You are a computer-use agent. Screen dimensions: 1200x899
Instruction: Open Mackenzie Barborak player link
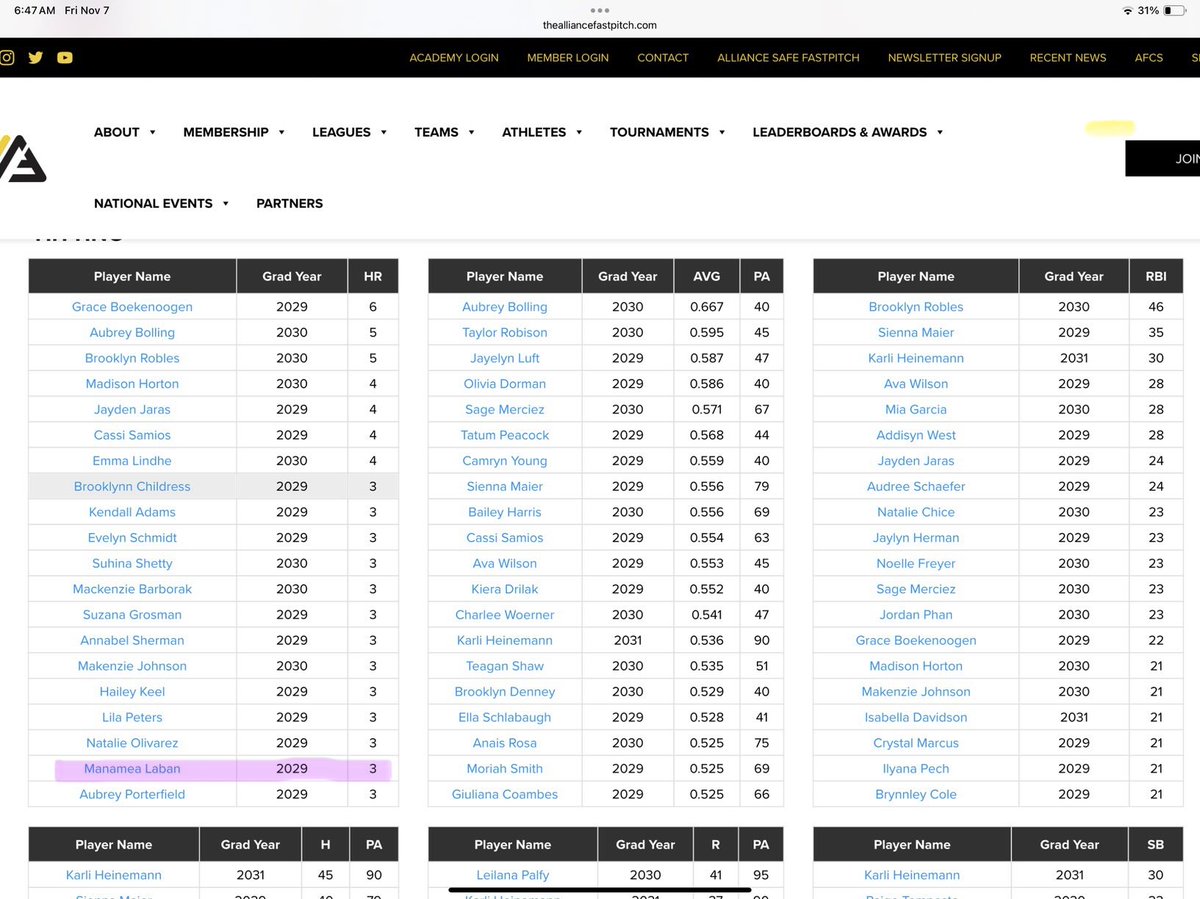tap(132, 590)
